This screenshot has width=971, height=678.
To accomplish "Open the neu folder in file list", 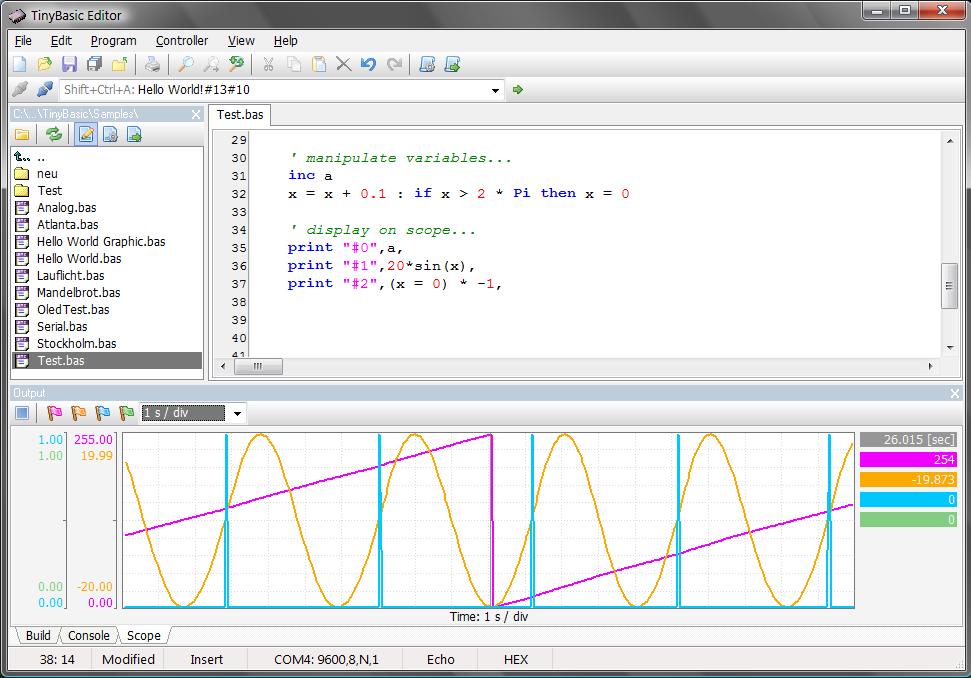I will (47, 174).
